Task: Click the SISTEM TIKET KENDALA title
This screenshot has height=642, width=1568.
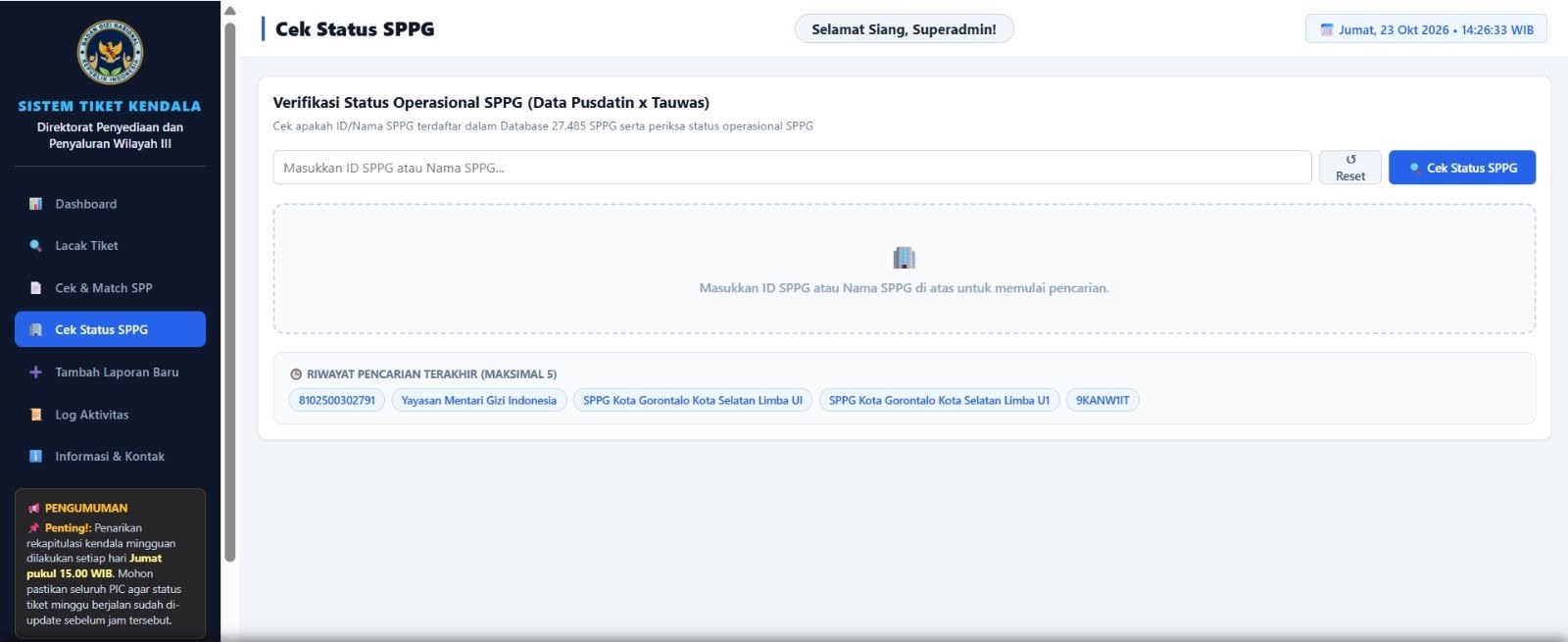Action: pyautogui.click(x=110, y=106)
